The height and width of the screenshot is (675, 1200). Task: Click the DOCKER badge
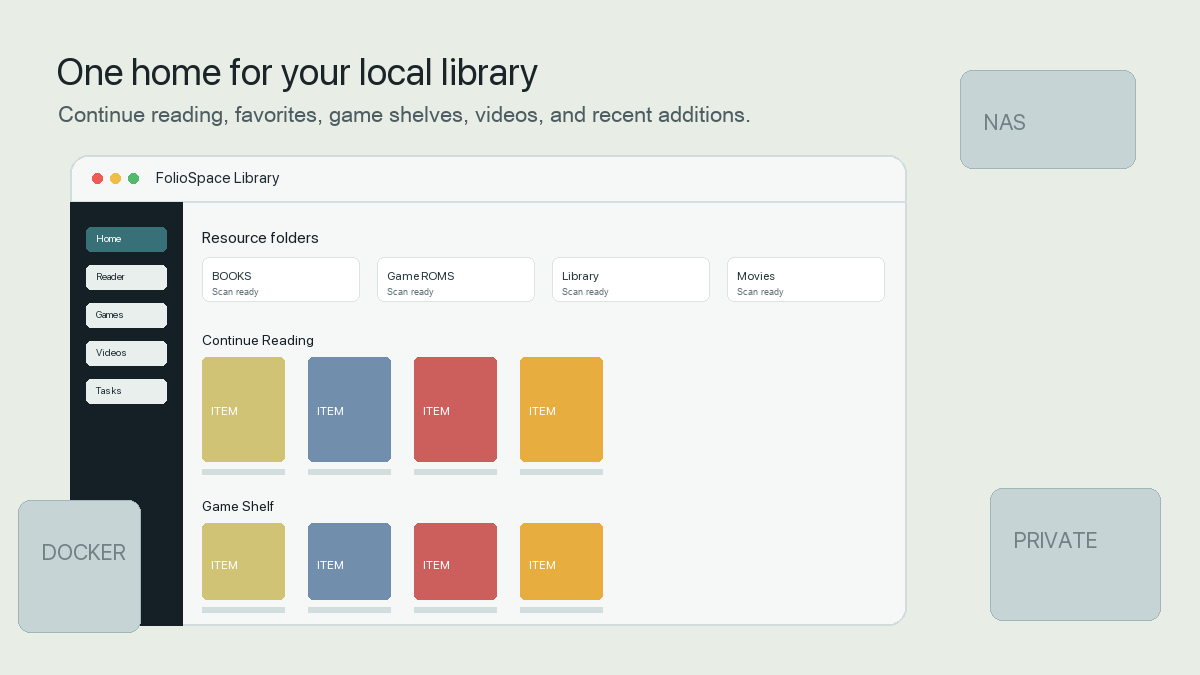(x=79, y=566)
